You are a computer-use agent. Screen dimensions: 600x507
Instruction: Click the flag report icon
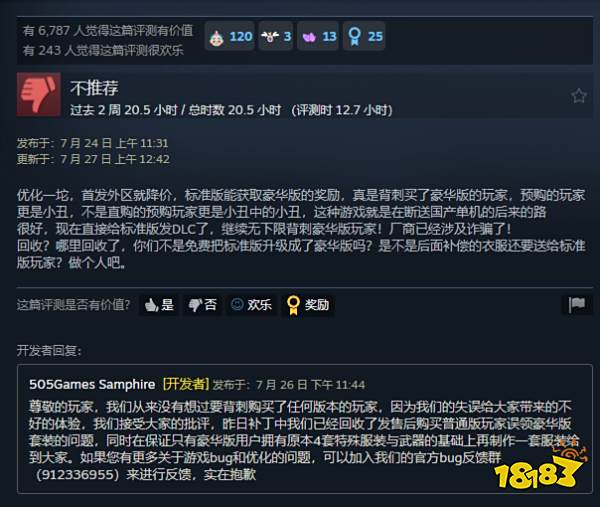coord(577,305)
